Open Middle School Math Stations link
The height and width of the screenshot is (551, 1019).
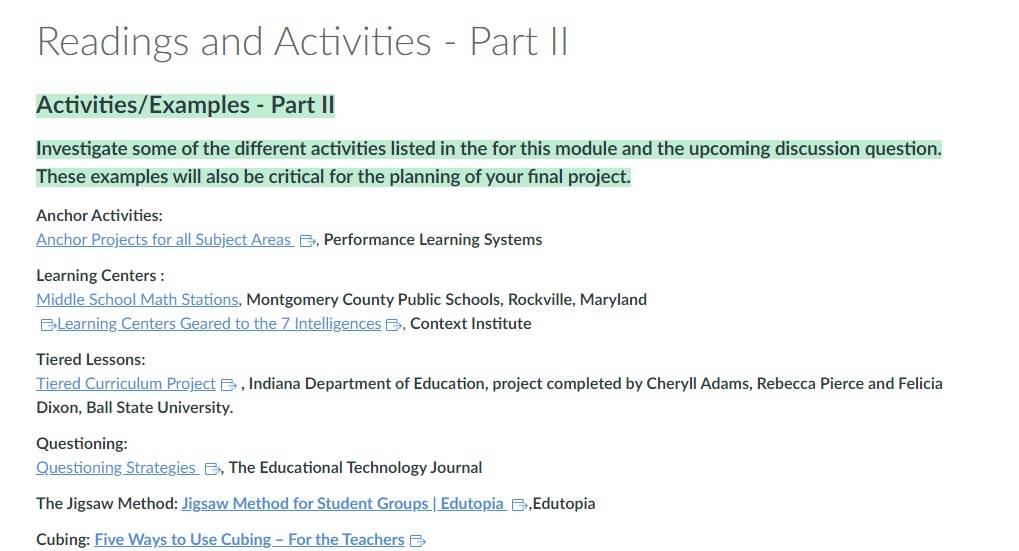point(137,300)
